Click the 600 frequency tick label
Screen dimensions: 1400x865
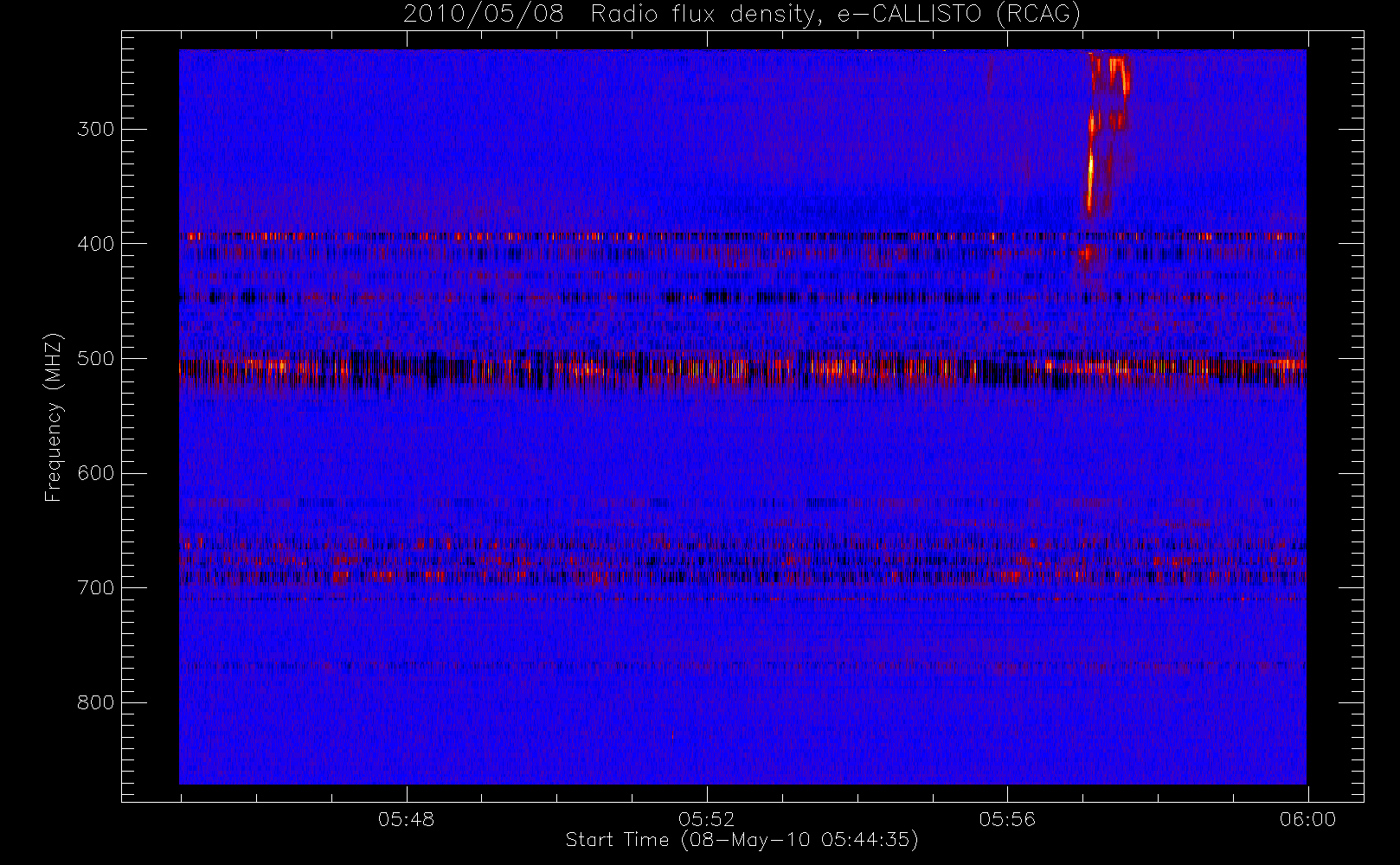pyautogui.click(x=95, y=473)
